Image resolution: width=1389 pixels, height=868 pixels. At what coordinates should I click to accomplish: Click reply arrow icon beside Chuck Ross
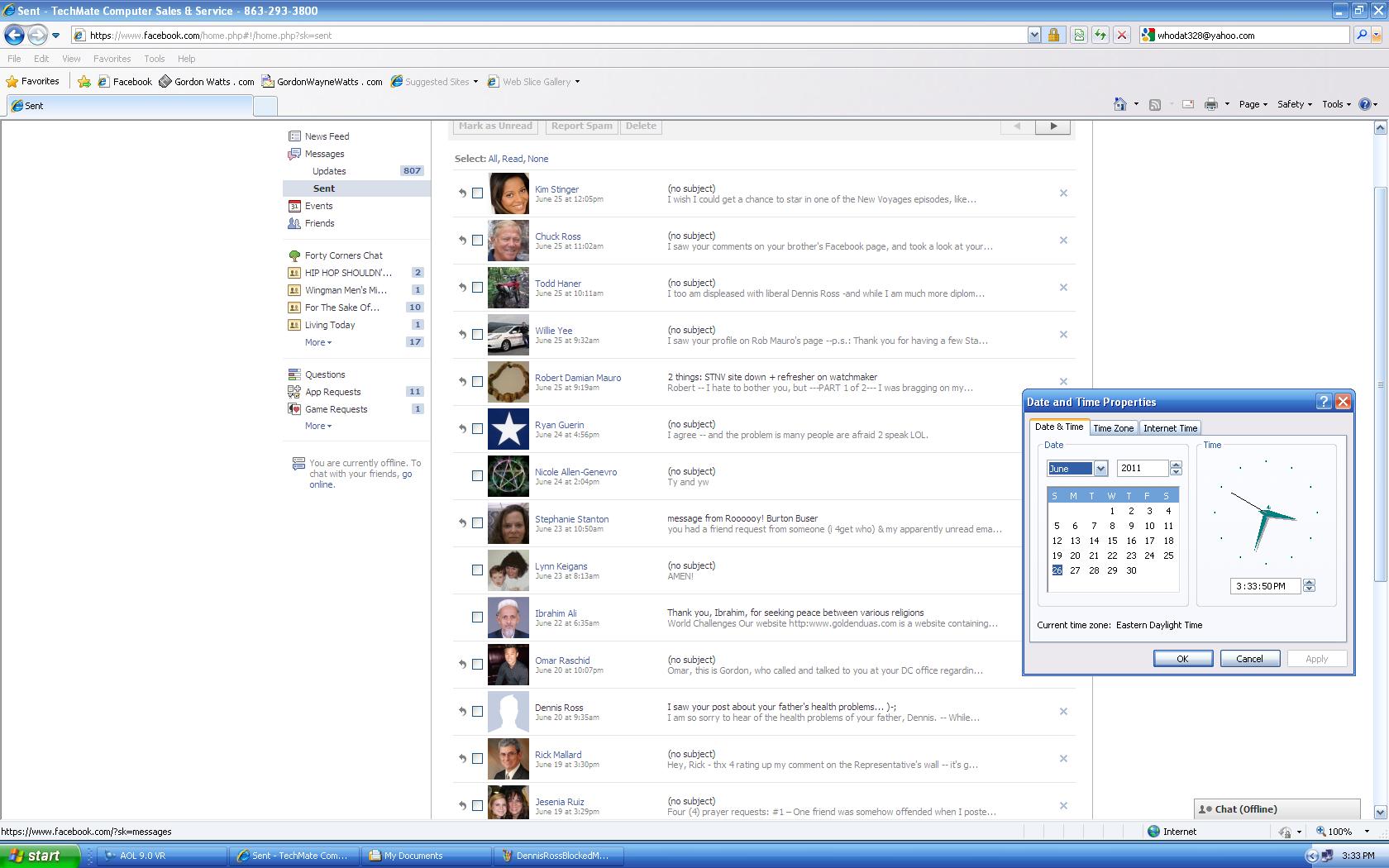pos(462,240)
